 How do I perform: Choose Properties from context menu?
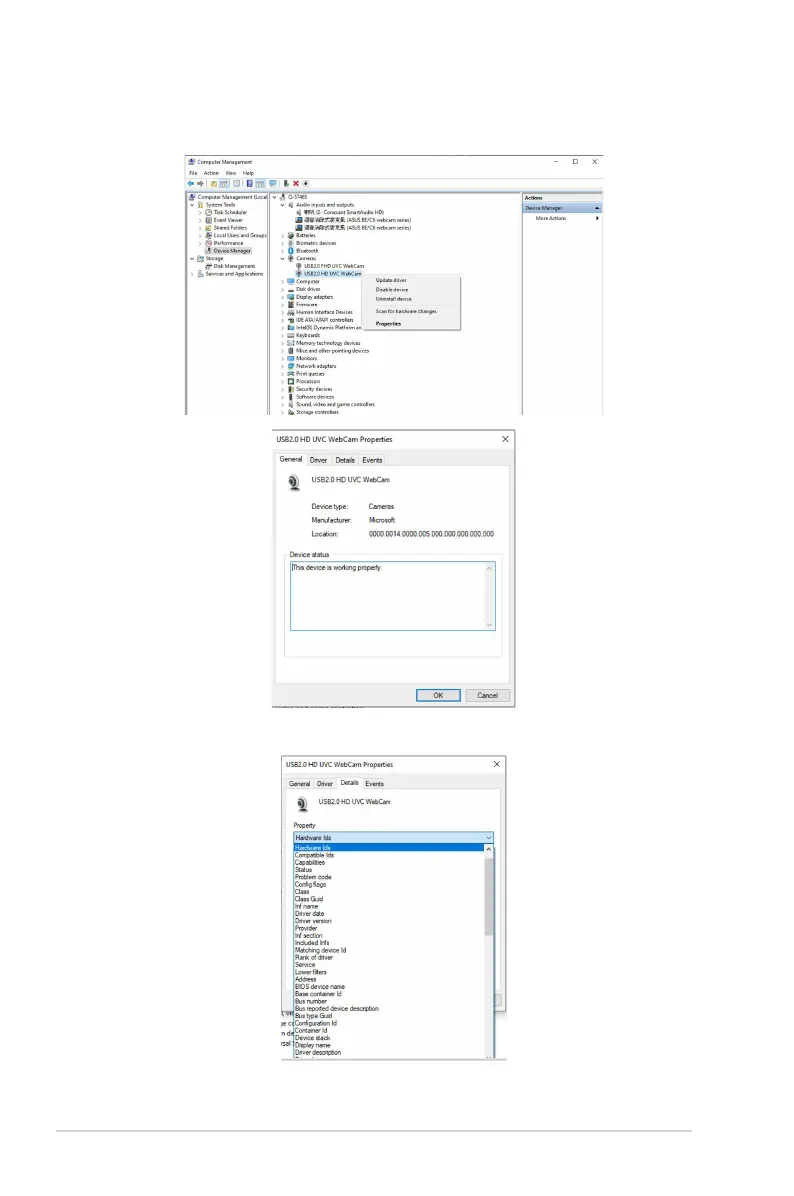pyautogui.click(x=388, y=324)
